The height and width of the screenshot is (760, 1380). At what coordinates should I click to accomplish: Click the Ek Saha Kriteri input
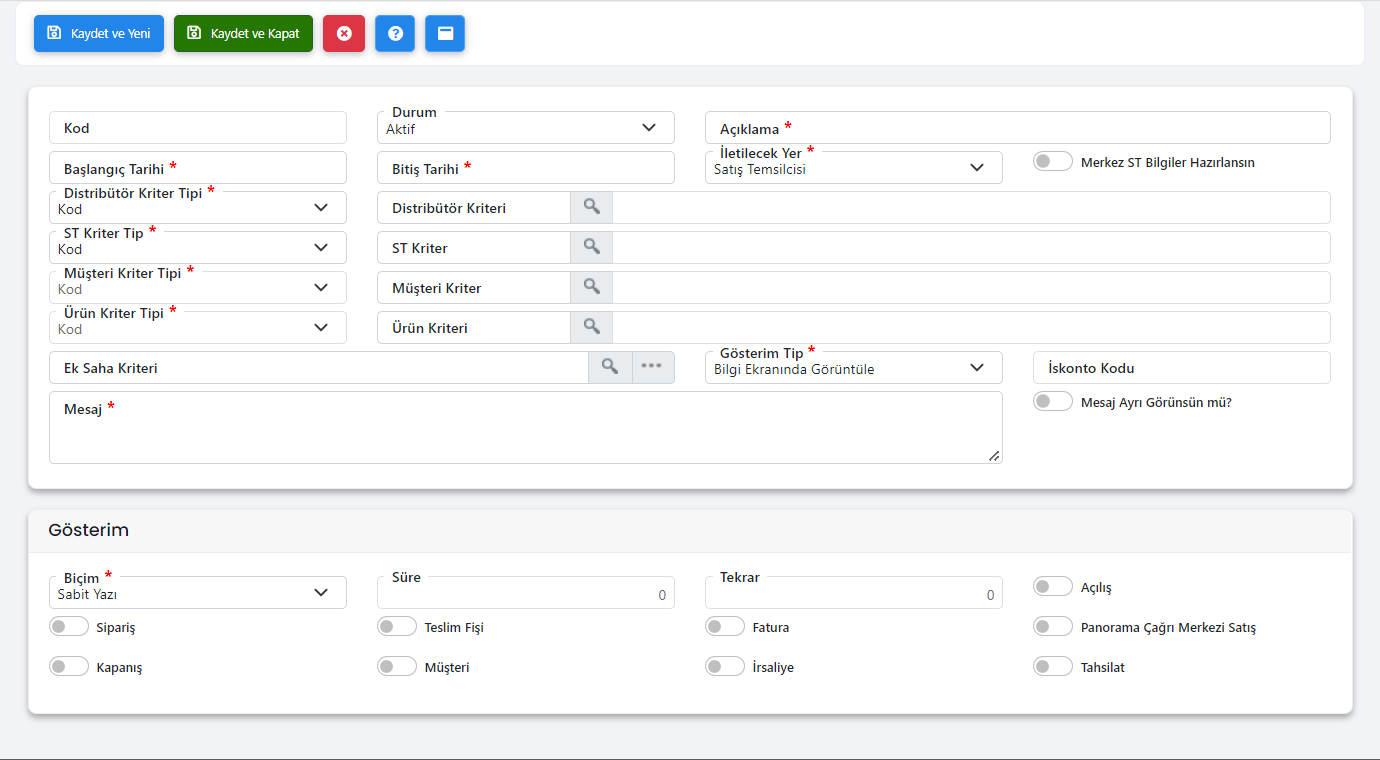click(x=319, y=368)
